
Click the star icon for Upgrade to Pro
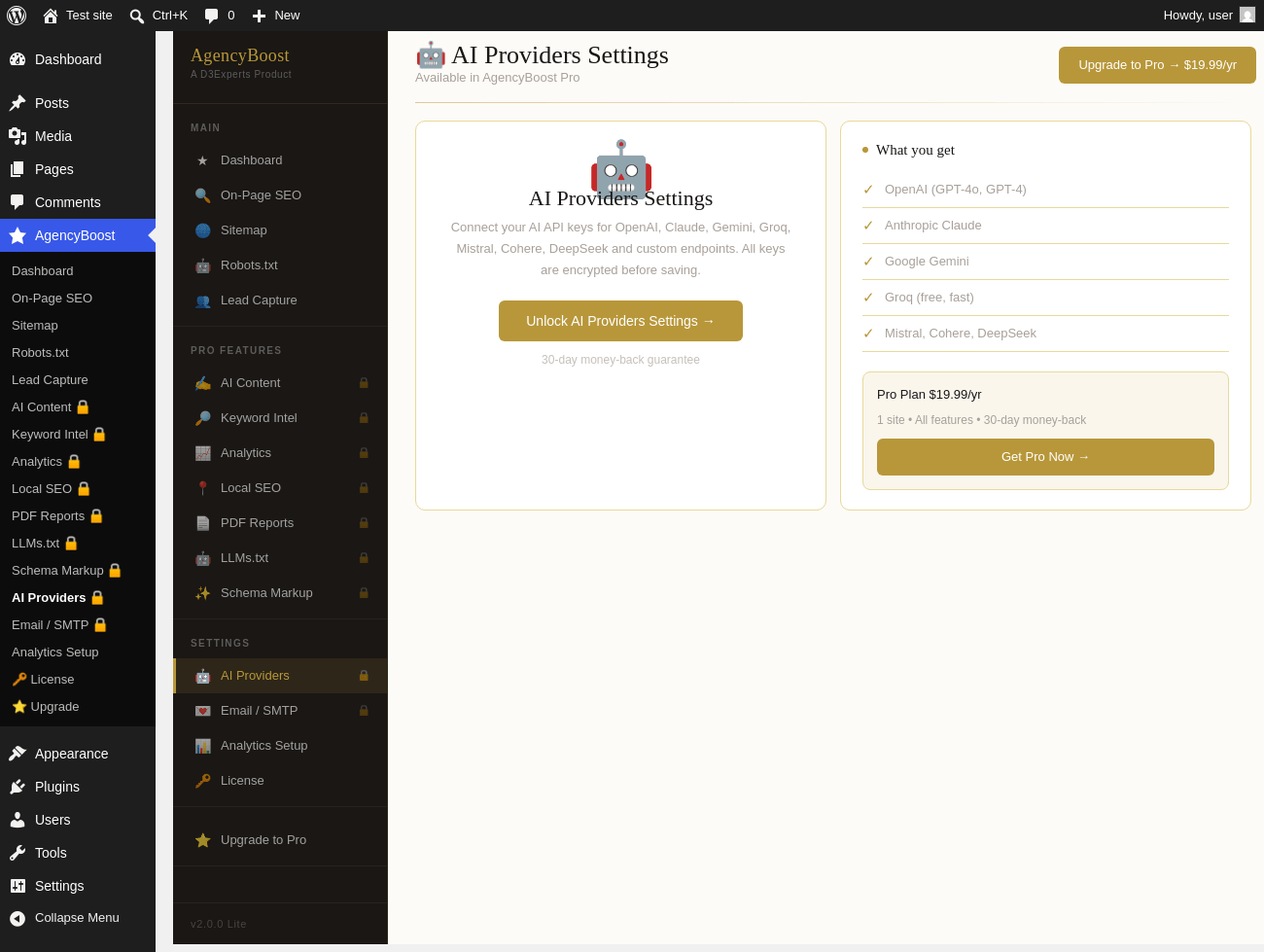click(x=202, y=840)
